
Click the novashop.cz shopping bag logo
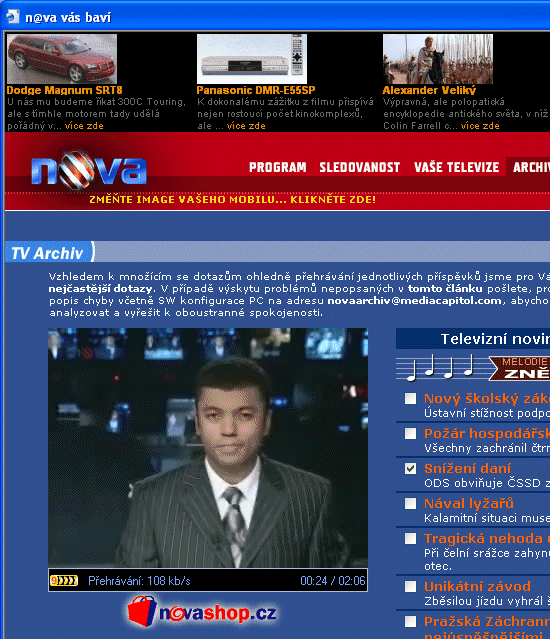pyautogui.click(x=202, y=611)
